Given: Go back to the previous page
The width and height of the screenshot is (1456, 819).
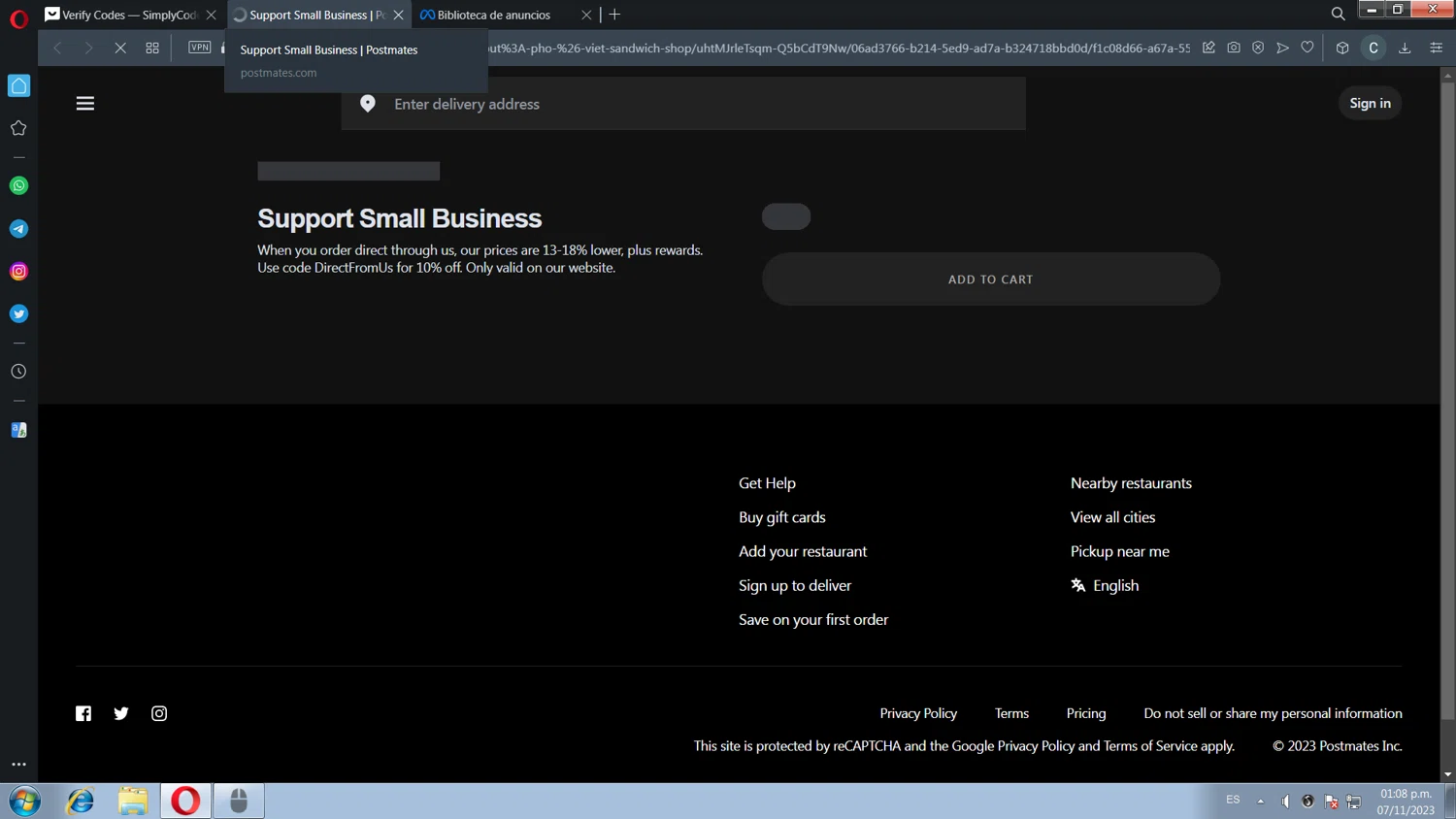Looking at the screenshot, I should 58,48.
